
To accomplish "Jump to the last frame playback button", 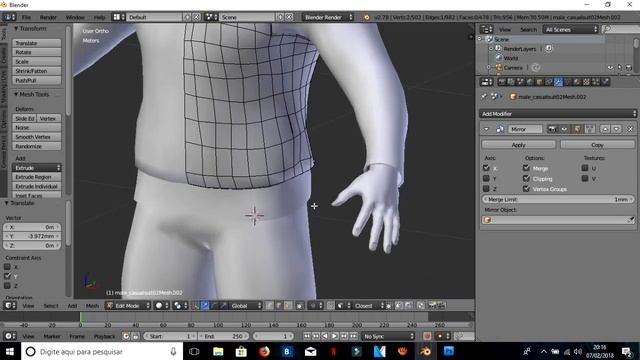I will [x=353, y=336].
